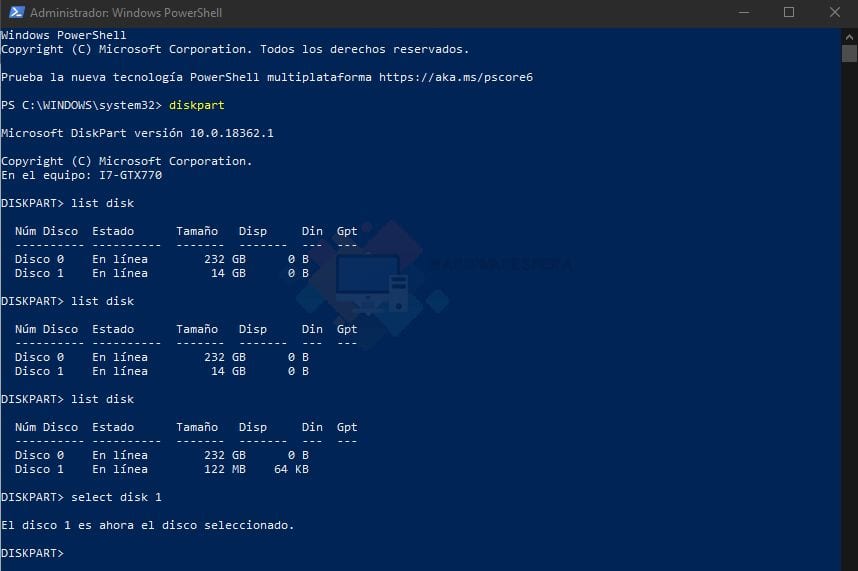Click the PowerShell icon in title bar
The image size is (858, 571).
click(x=16, y=12)
